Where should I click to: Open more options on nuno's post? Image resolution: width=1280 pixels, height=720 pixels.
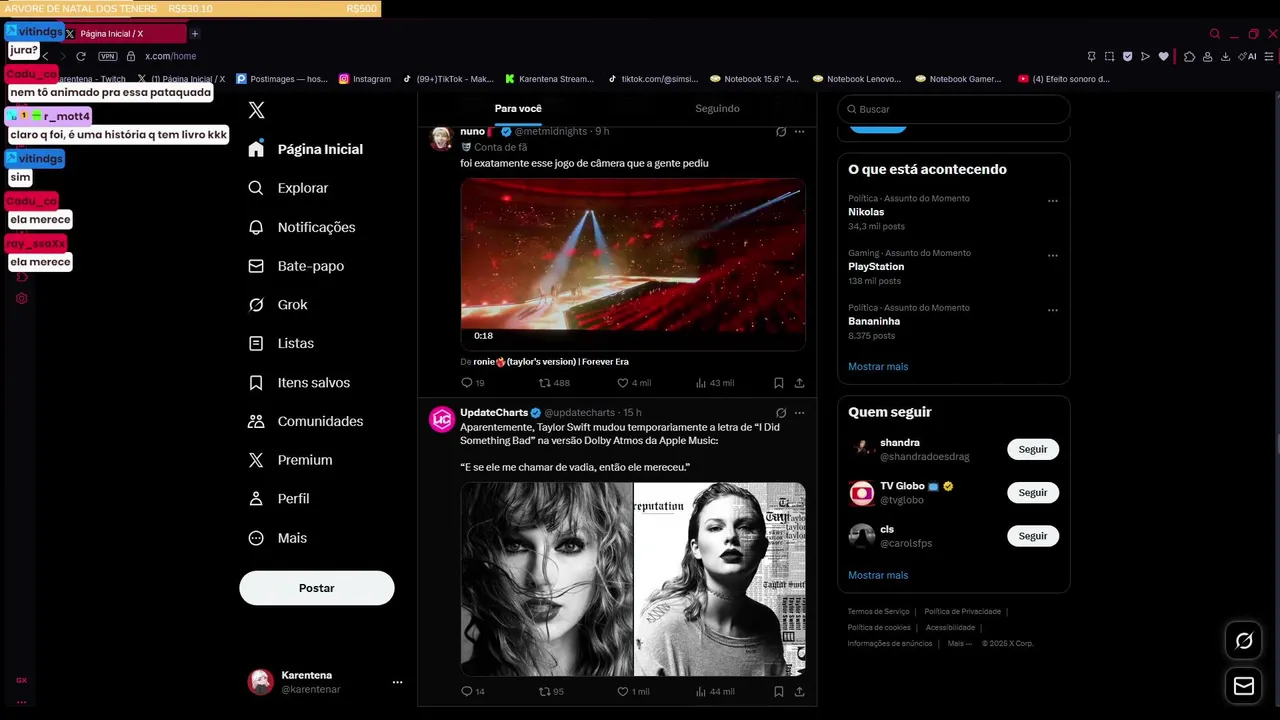click(x=799, y=131)
